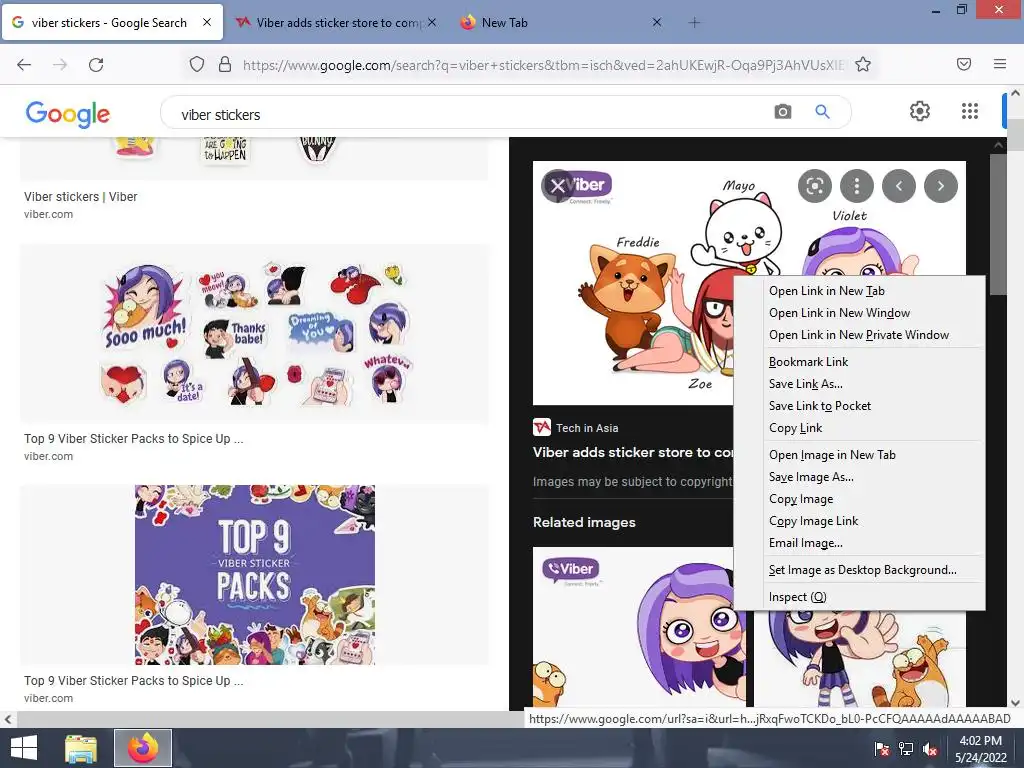Click the padlock site info icon
Image resolution: width=1024 pixels, height=768 pixels.
coord(225,64)
